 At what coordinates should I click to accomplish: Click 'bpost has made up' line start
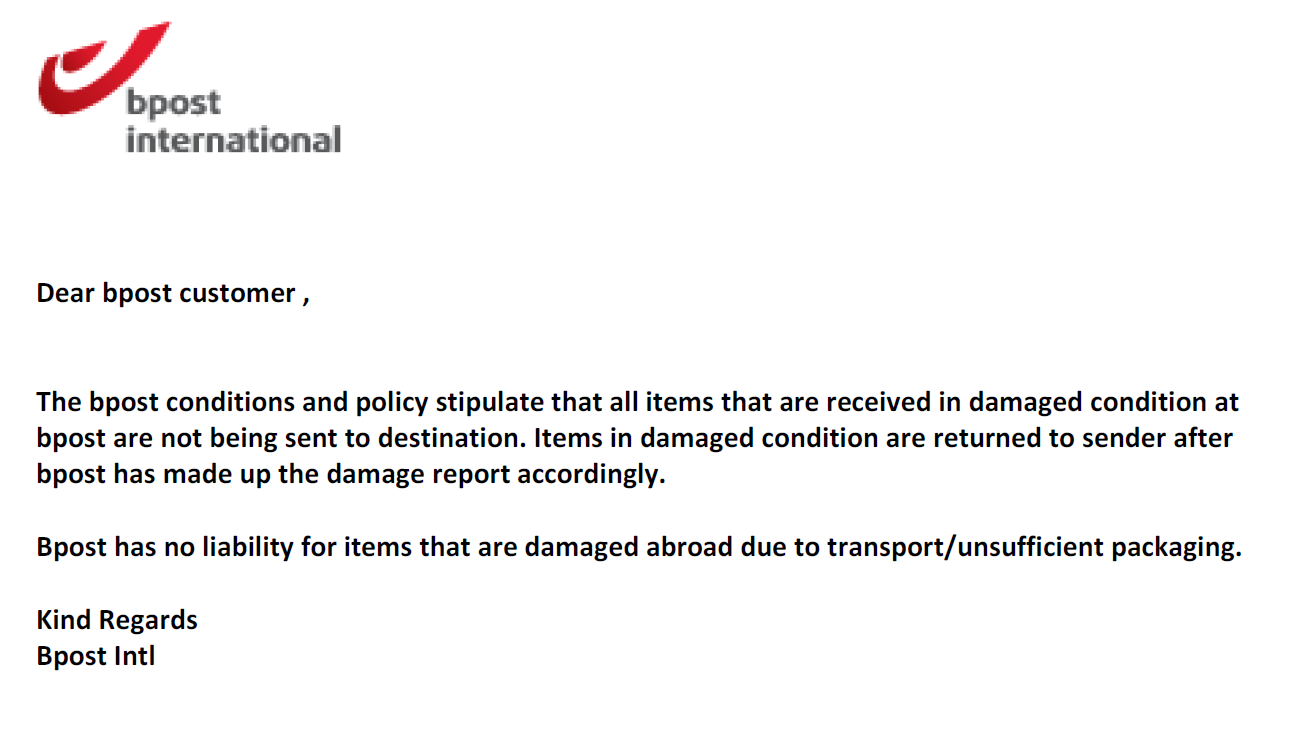pos(153,474)
